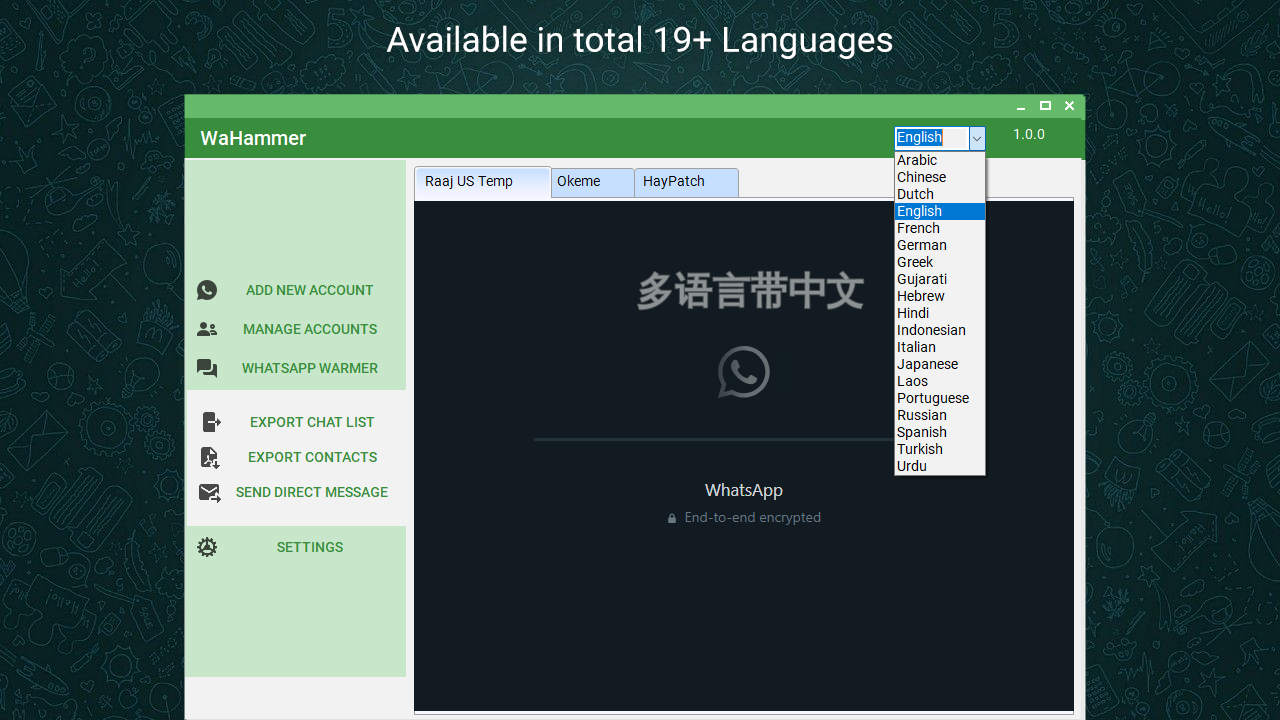The width and height of the screenshot is (1280, 720).
Task: Click the English language combo box field
Action: pyautogui.click(x=931, y=138)
